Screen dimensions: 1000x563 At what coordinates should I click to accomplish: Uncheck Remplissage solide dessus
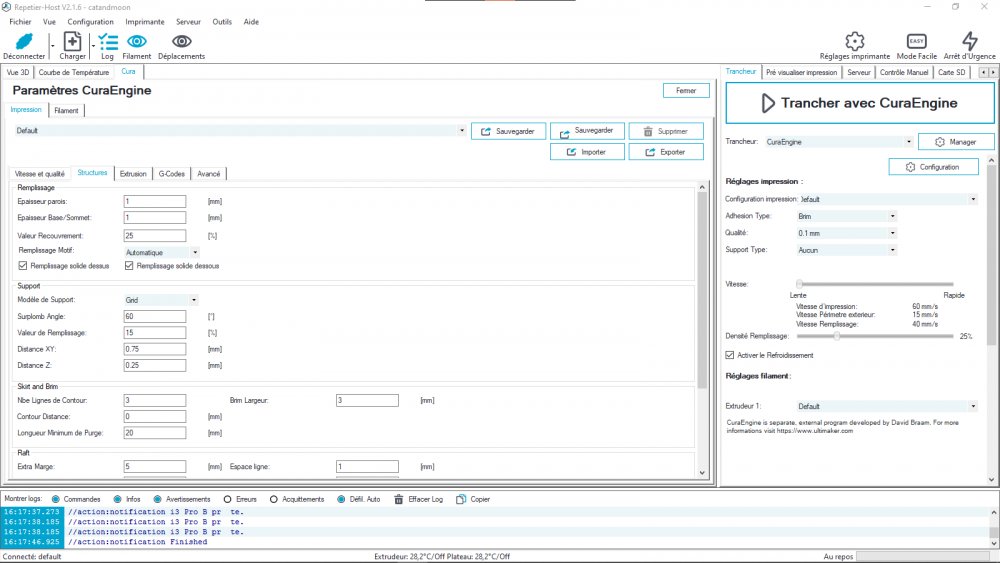coord(23,266)
